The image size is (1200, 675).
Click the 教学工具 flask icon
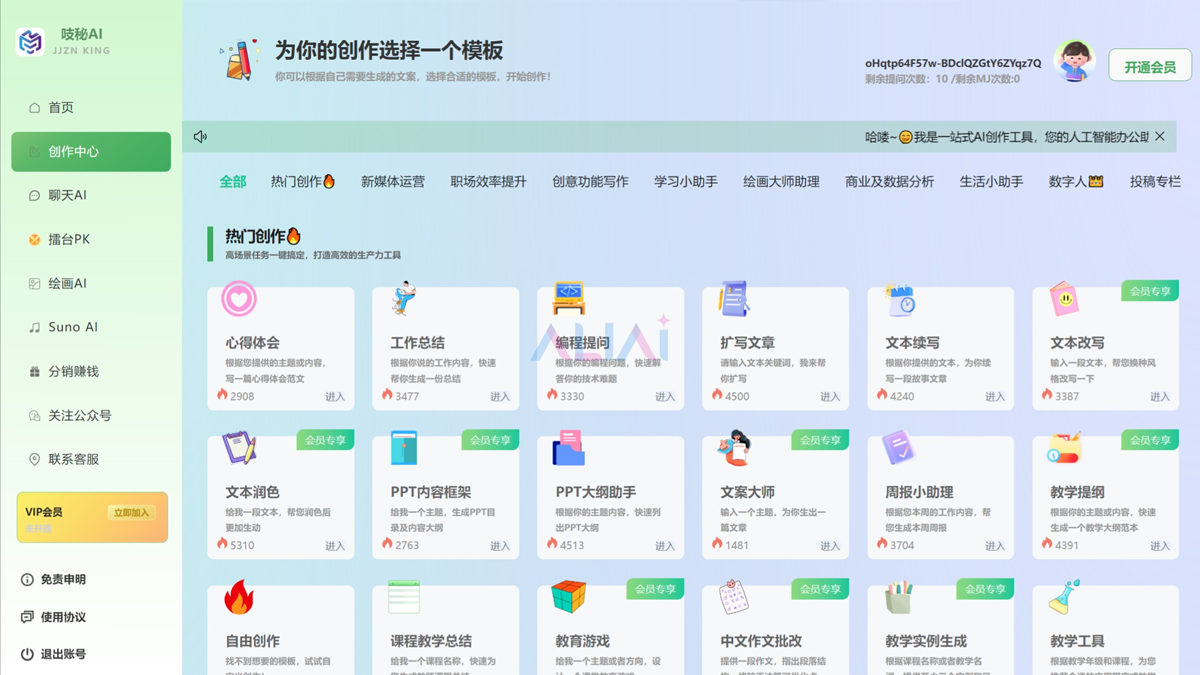[x=1064, y=598]
